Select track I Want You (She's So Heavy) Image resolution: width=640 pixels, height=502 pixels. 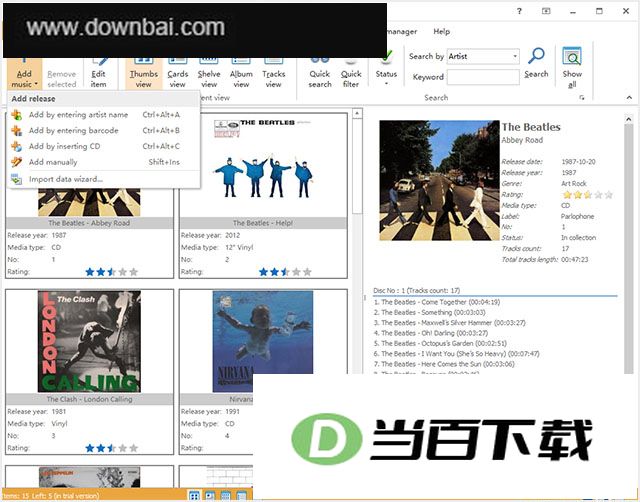[x=456, y=354]
